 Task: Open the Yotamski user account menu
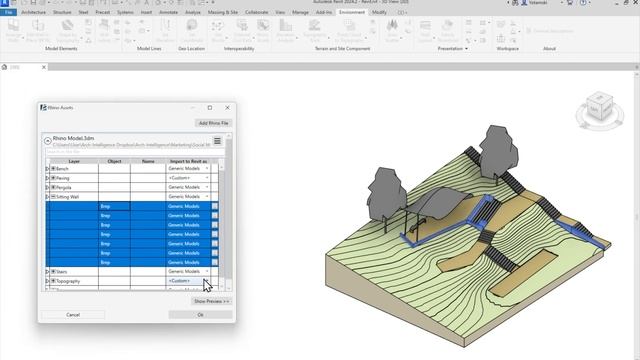click(534, 2)
